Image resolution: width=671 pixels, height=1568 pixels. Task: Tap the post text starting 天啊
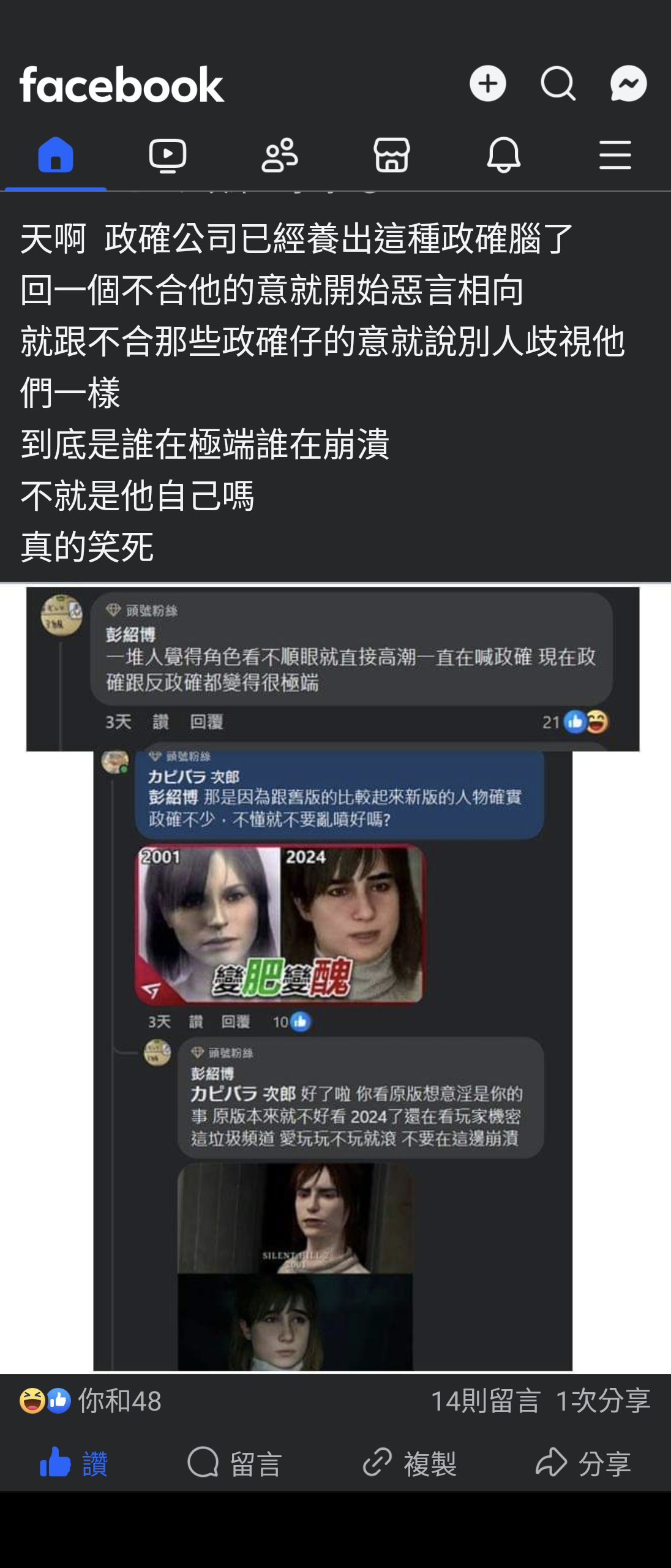[x=323, y=392]
